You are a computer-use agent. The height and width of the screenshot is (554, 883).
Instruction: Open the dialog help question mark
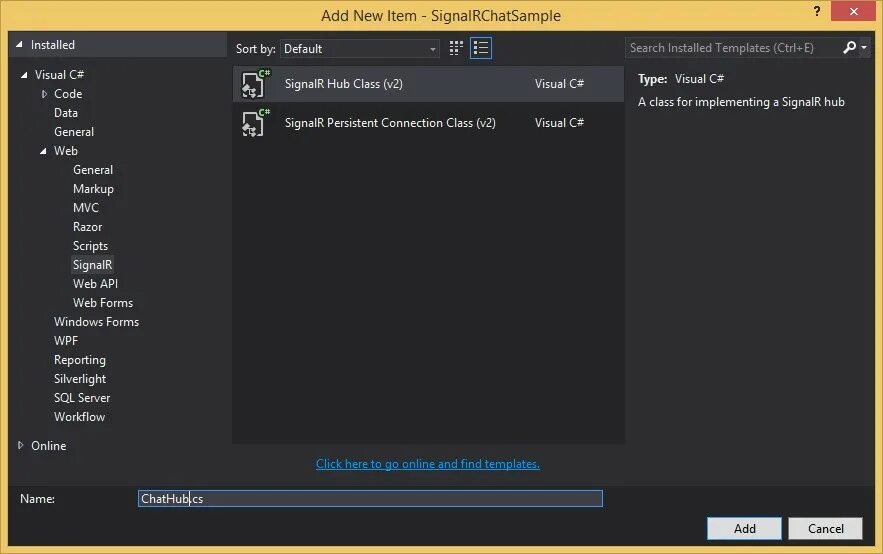817,11
